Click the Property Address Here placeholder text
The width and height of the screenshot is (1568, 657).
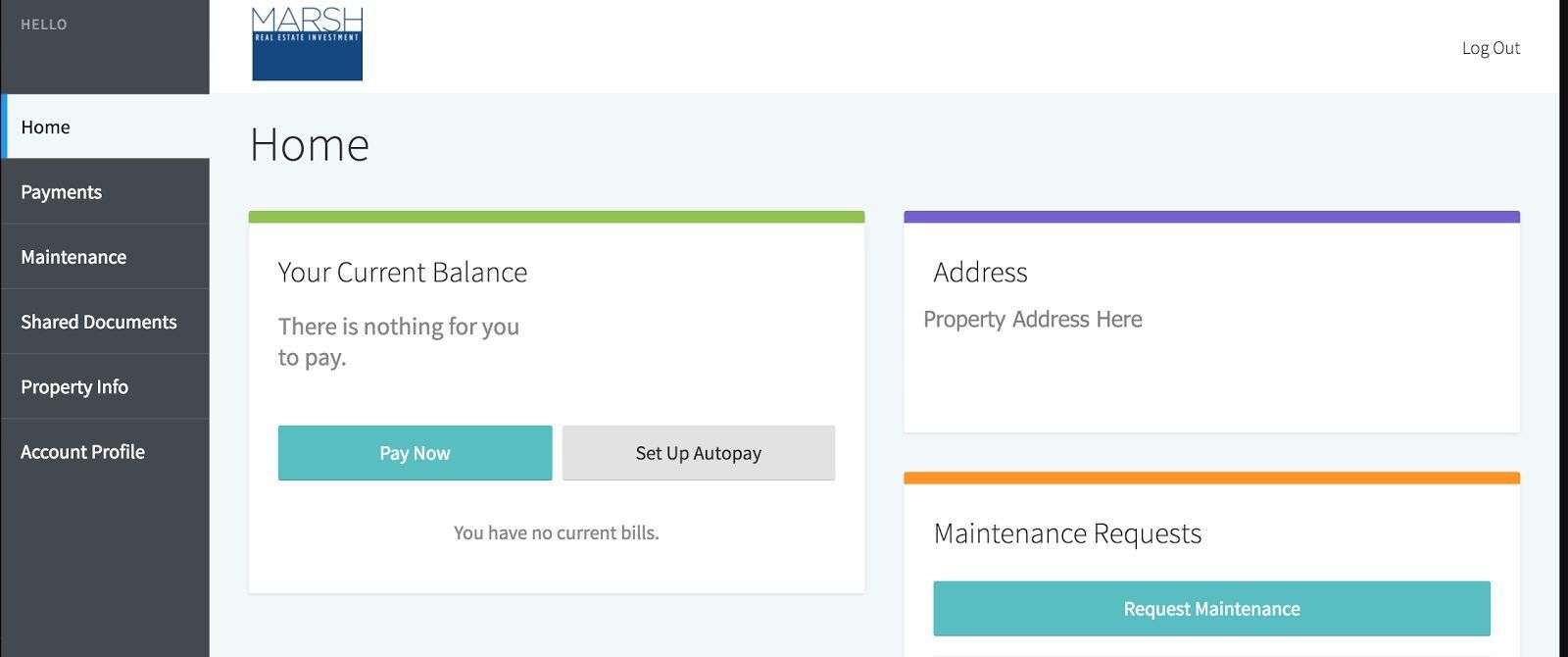click(1032, 319)
